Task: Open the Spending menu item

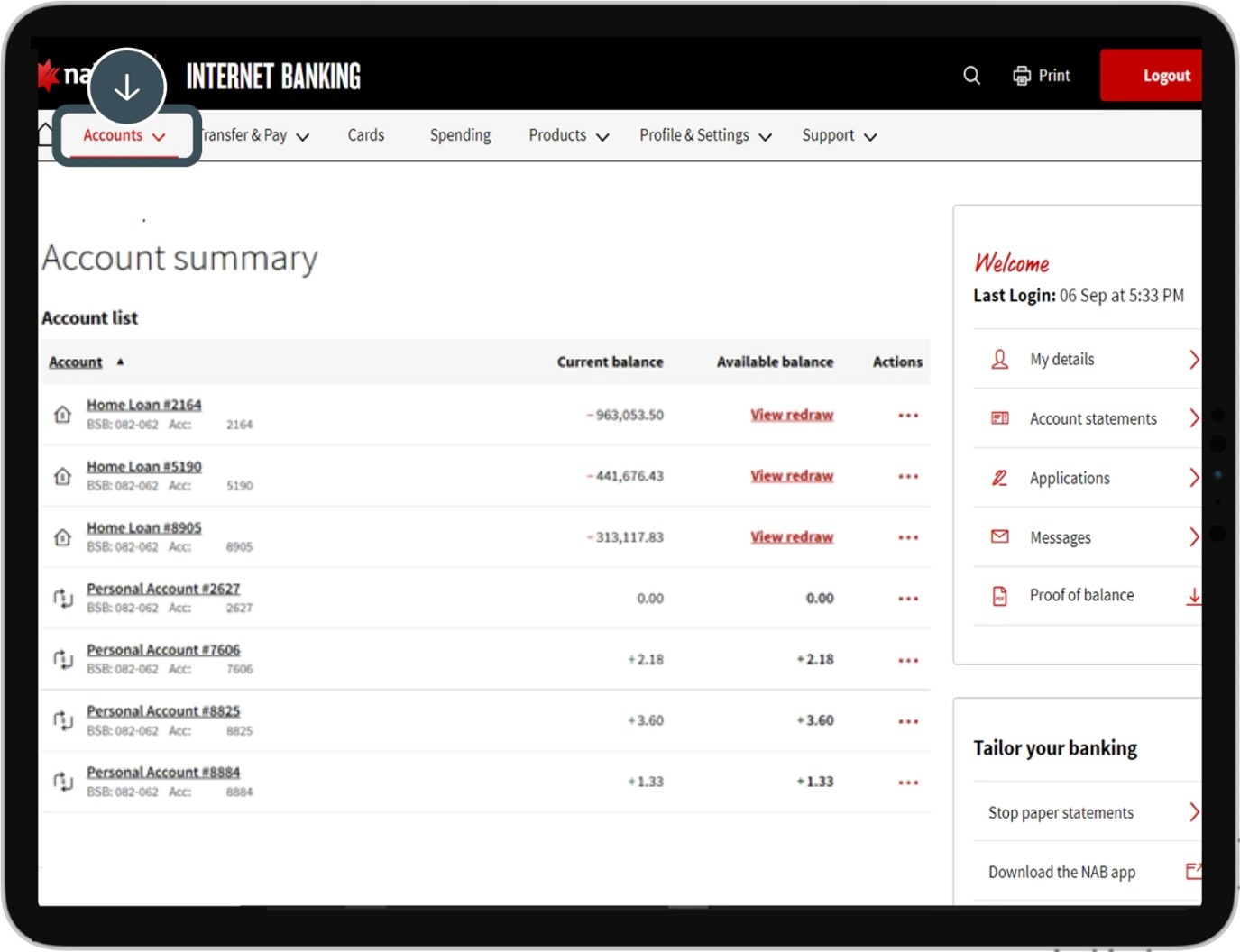Action: tap(460, 135)
